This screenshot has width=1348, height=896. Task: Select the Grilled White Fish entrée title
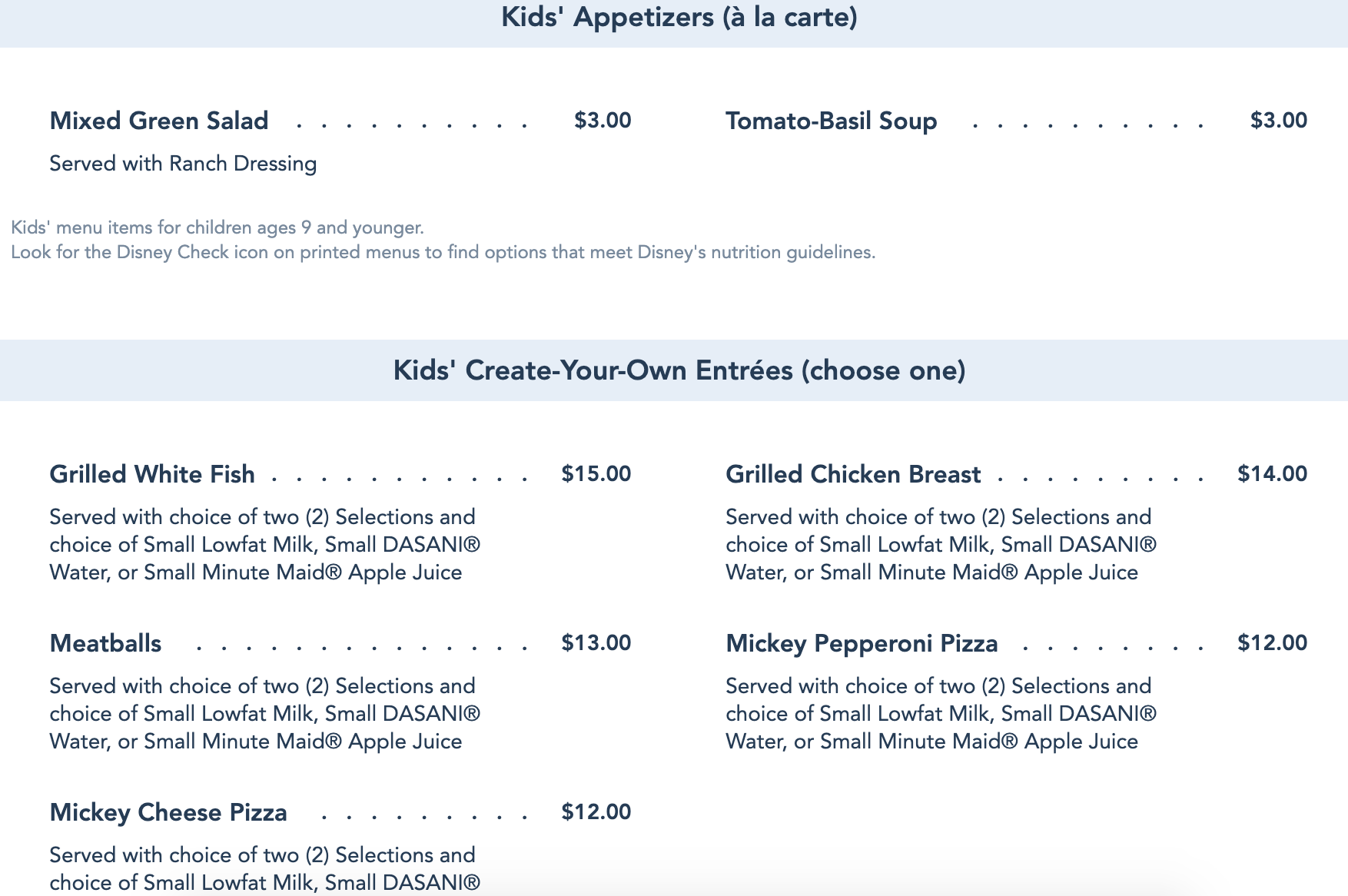click(x=152, y=474)
